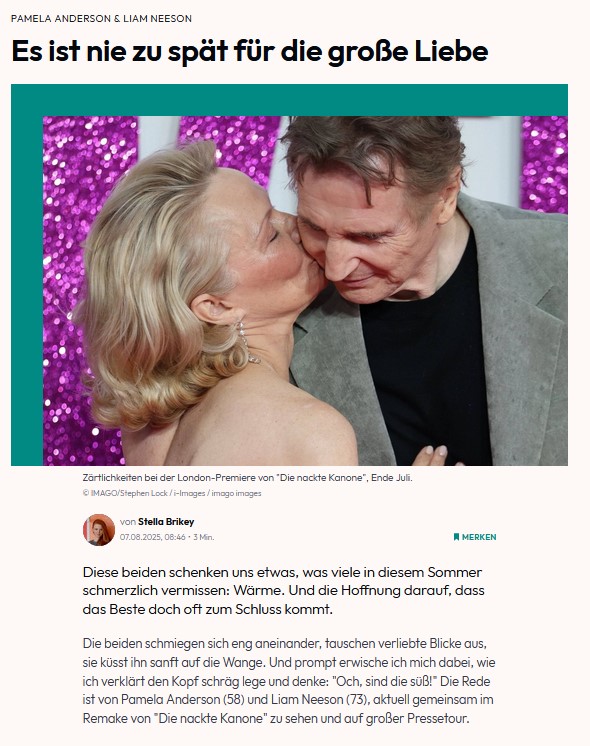Click the lead paragraph starting Diese beiden schenken
The height and width of the screenshot is (746, 590).
[284, 590]
